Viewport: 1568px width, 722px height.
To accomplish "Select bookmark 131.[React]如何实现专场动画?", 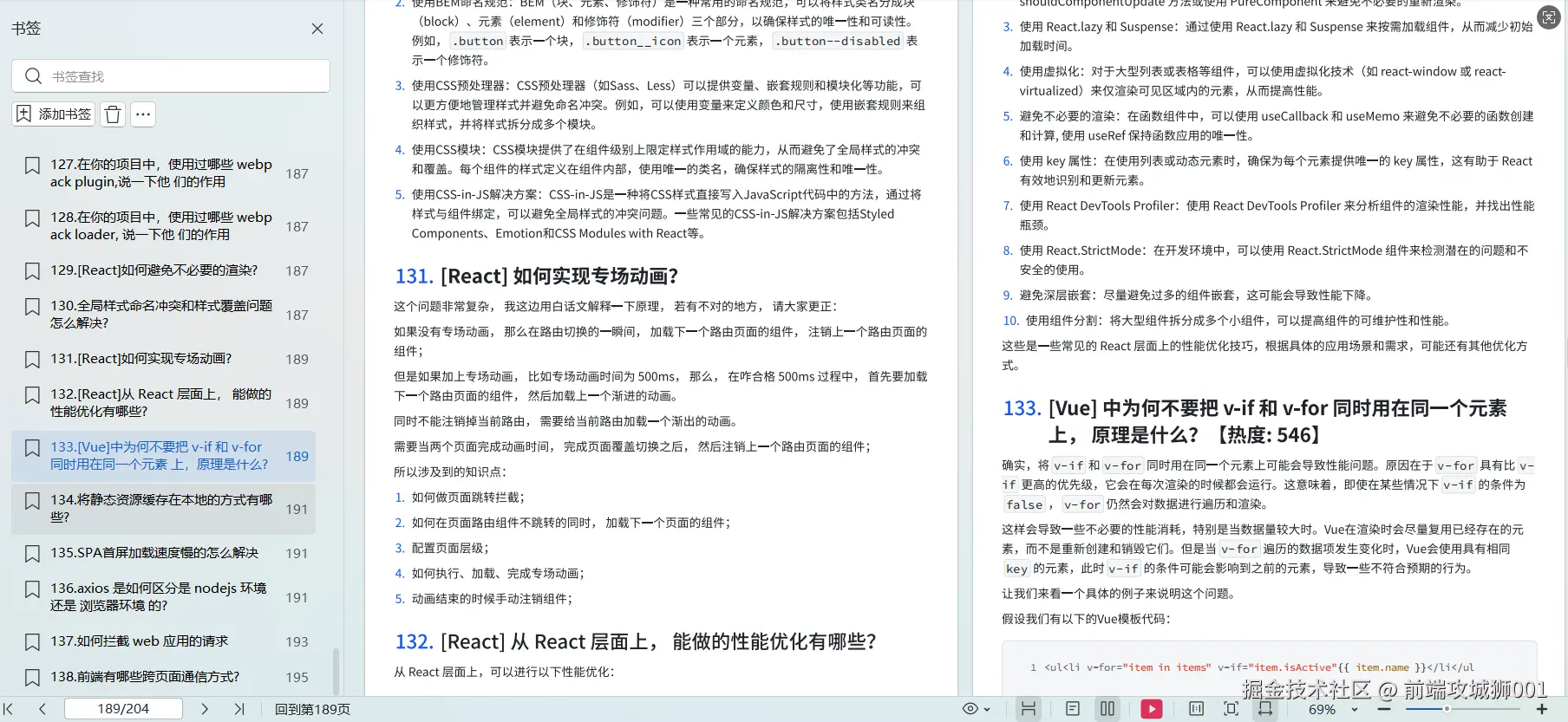I will click(x=163, y=359).
